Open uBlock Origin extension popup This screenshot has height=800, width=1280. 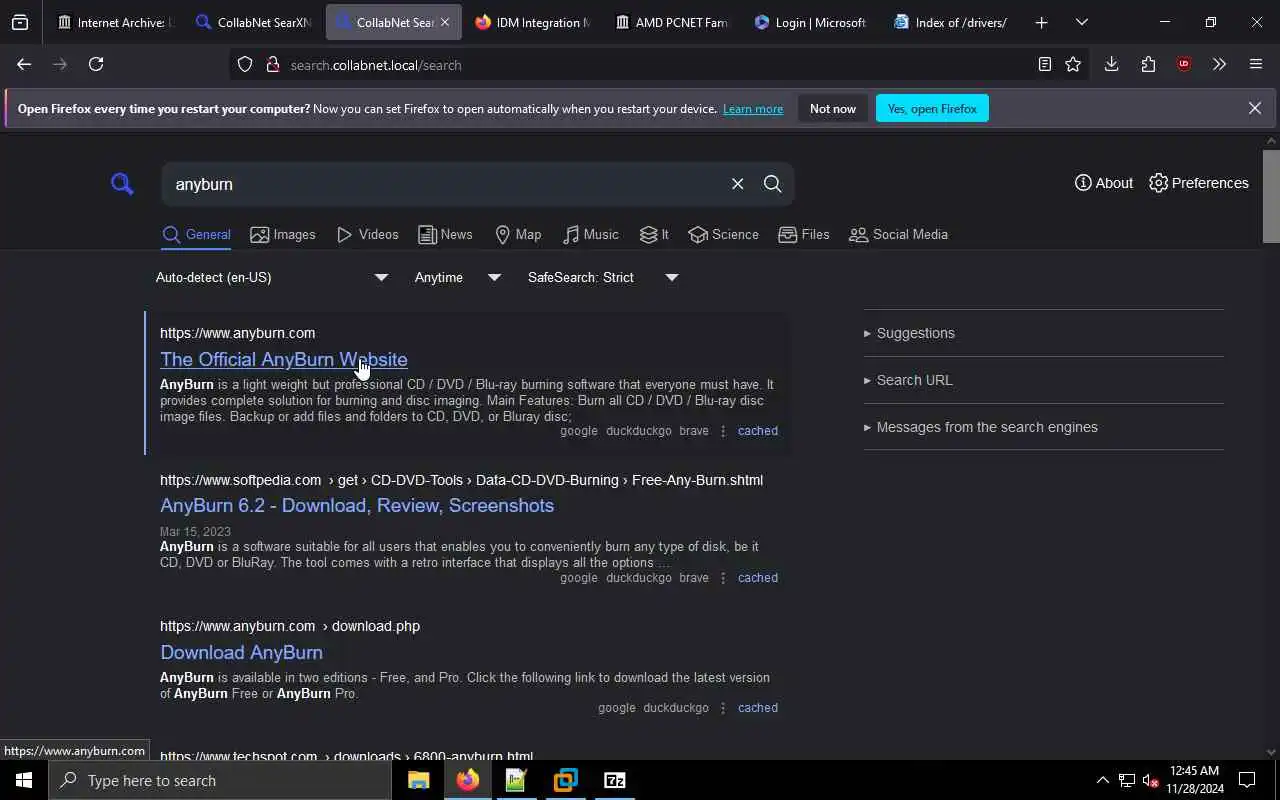[x=1184, y=64]
